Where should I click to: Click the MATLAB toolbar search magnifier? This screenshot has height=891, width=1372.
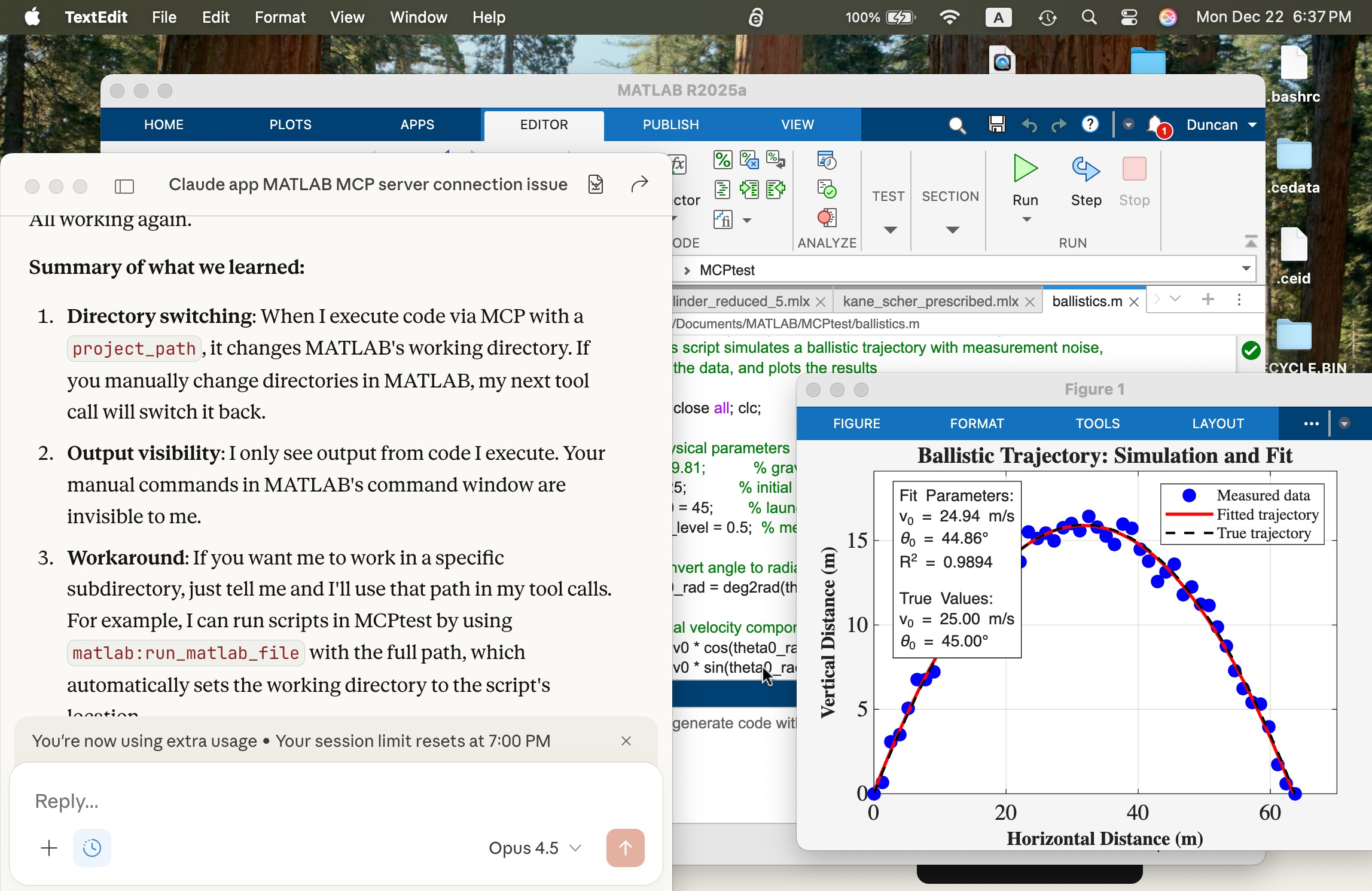(956, 125)
